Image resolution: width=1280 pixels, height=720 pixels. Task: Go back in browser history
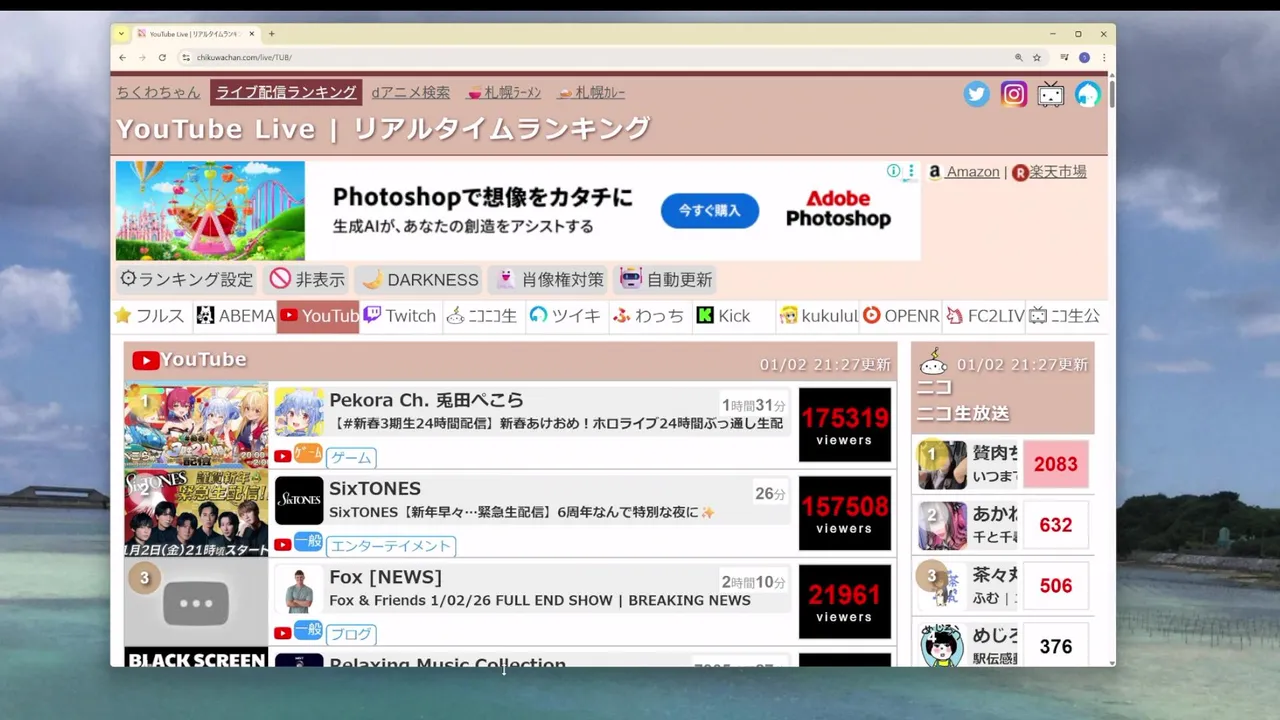(x=122, y=58)
